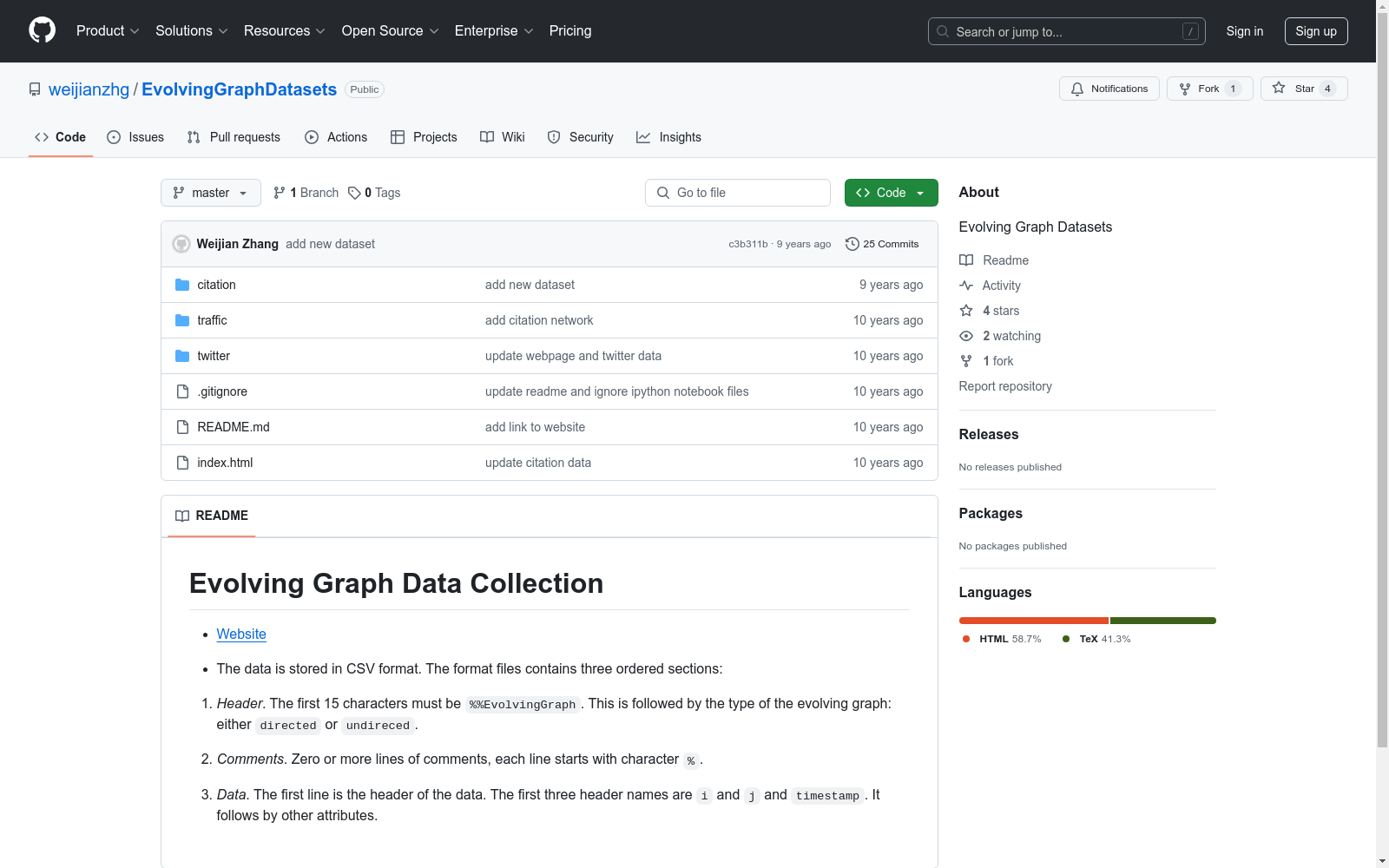Viewport: 1389px width, 868px height.
Task: Click the traffic folder icon
Action: click(182, 320)
